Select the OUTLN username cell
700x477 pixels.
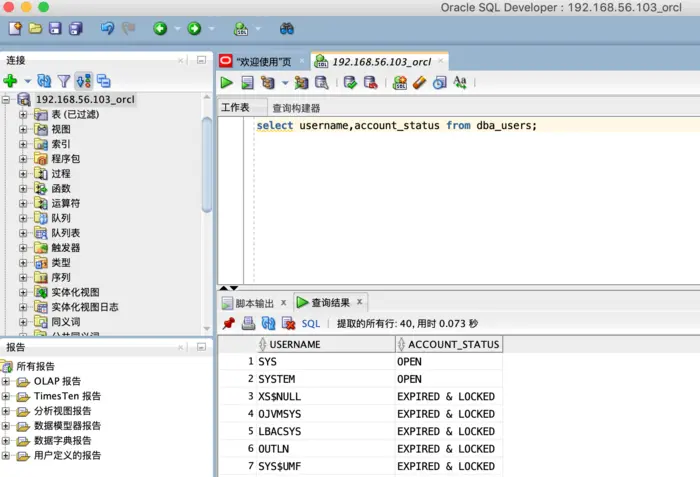pos(326,449)
